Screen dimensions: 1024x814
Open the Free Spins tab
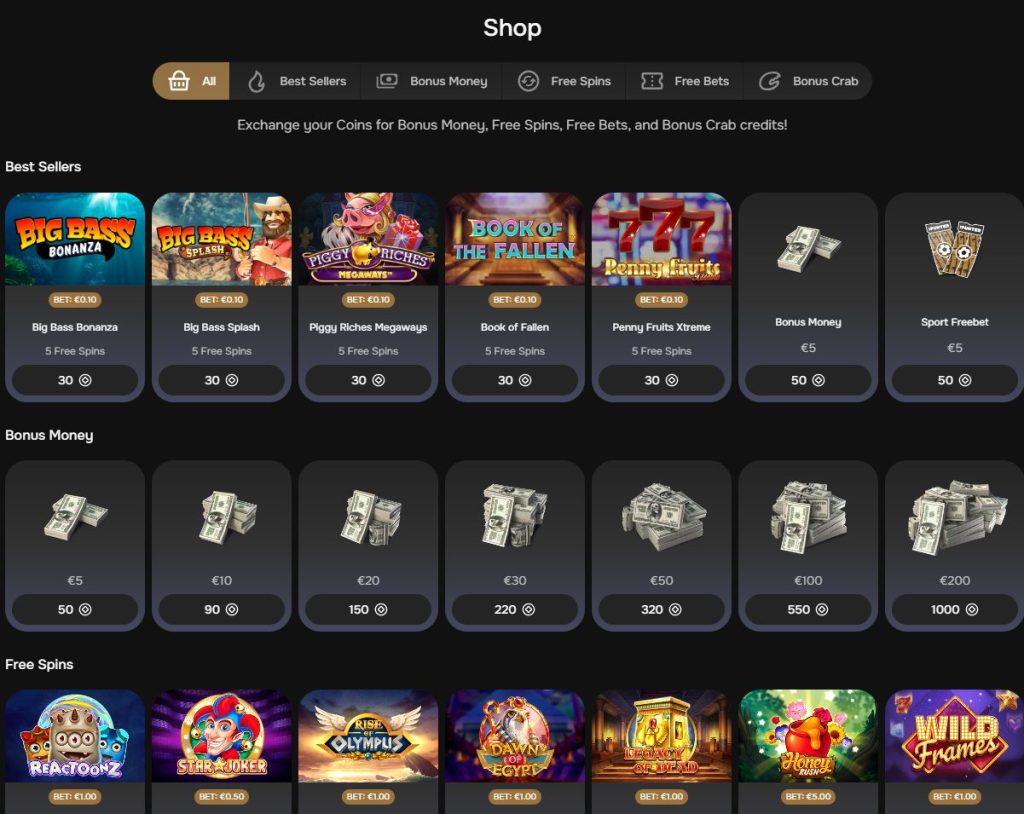click(x=564, y=81)
